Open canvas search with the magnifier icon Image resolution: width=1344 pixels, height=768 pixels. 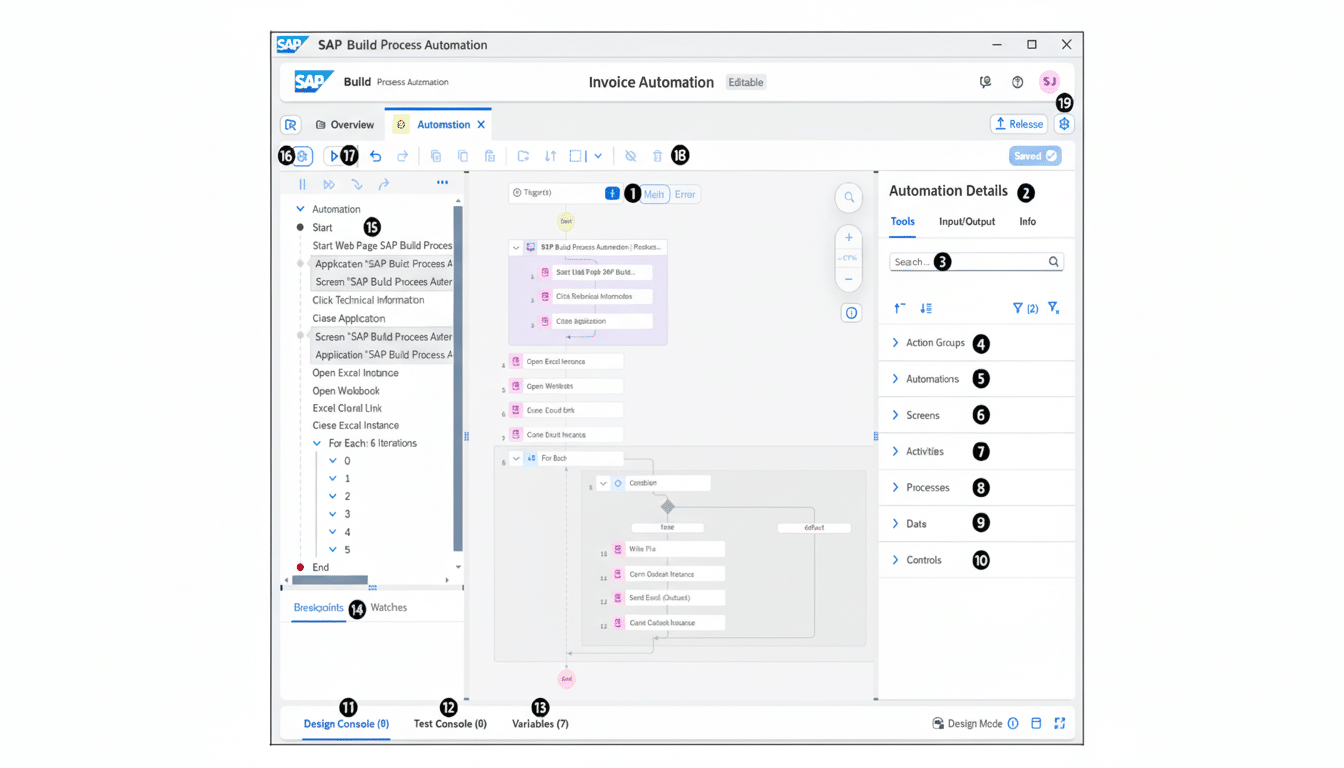[848, 197]
